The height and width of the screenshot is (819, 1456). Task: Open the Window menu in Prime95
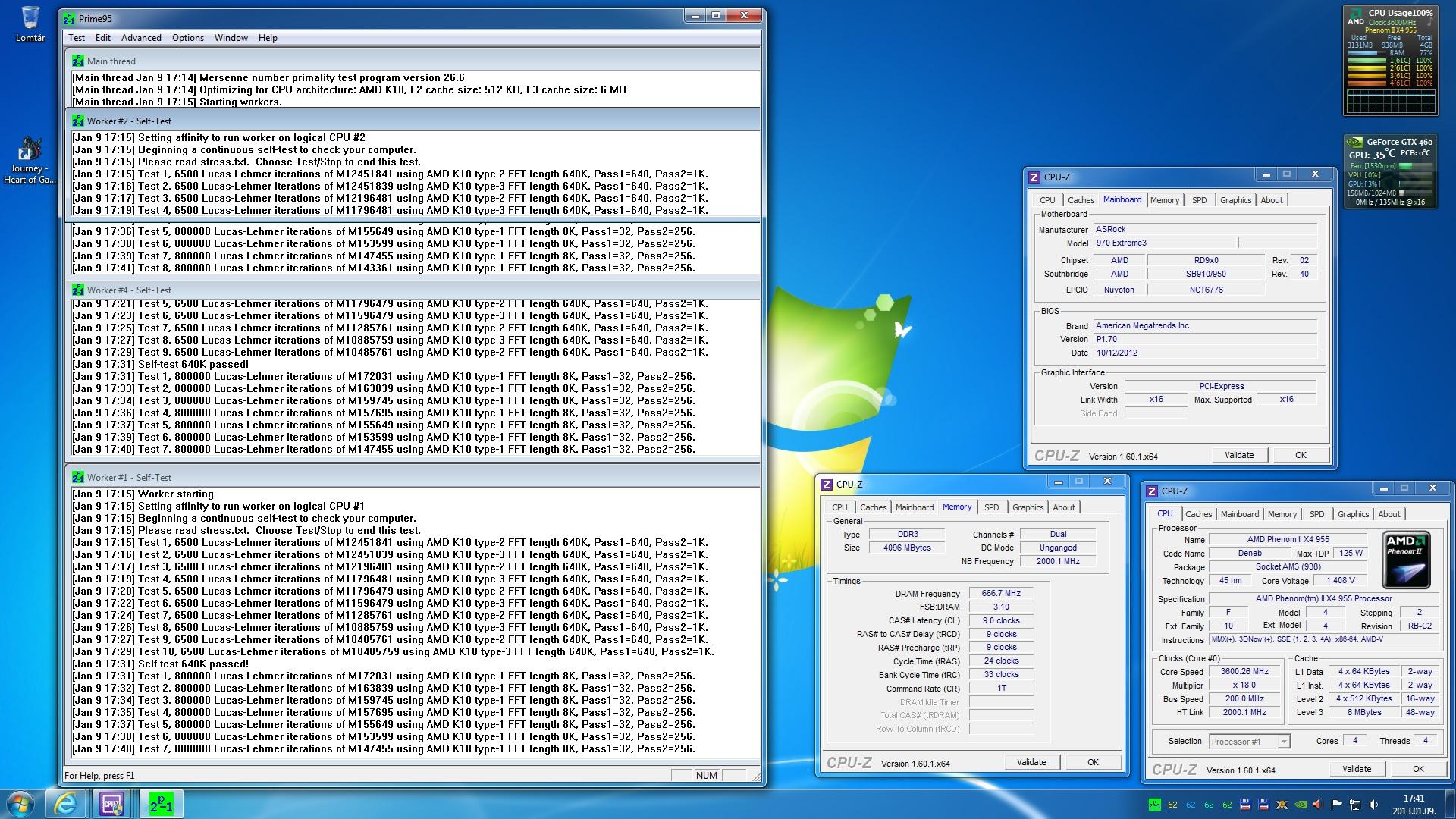[x=231, y=38]
